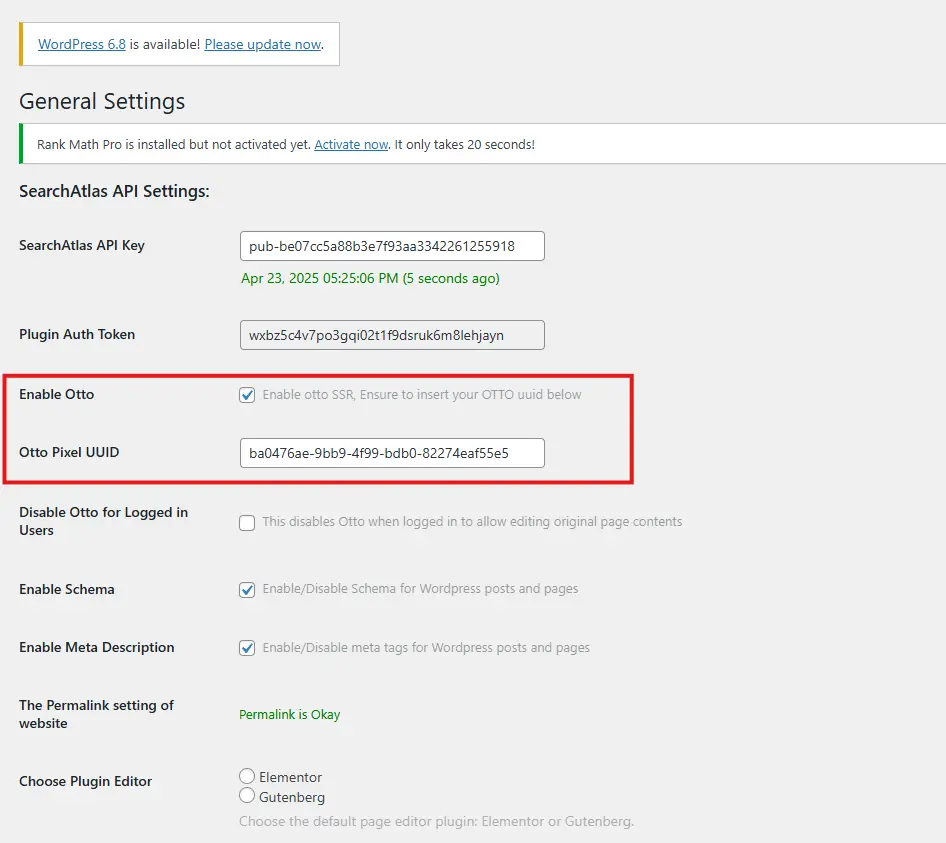Click the General Settings page heading
This screenshot has width=946, height=843.
(x=102, y=102)
